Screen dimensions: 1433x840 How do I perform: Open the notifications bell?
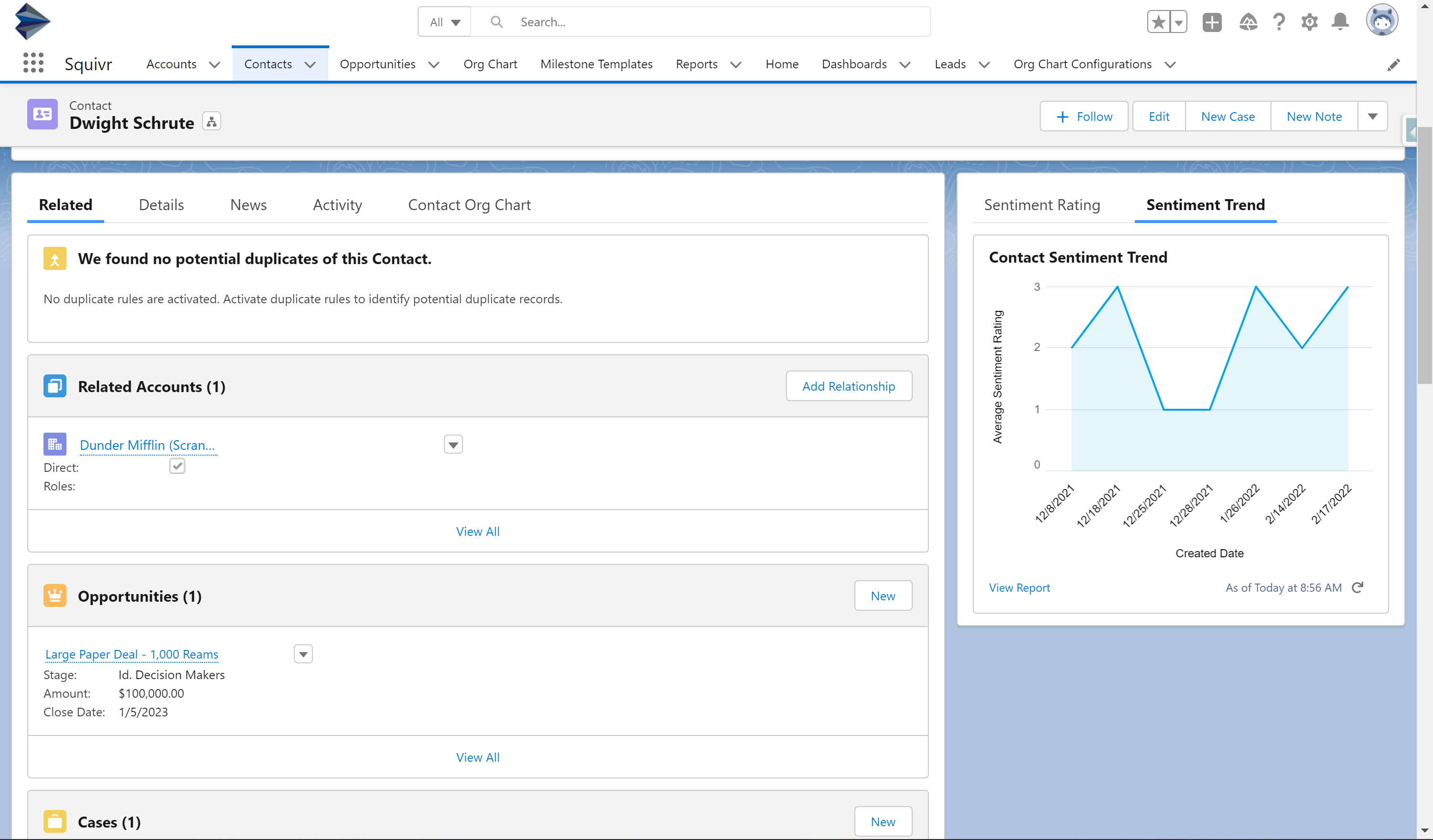1340,22
